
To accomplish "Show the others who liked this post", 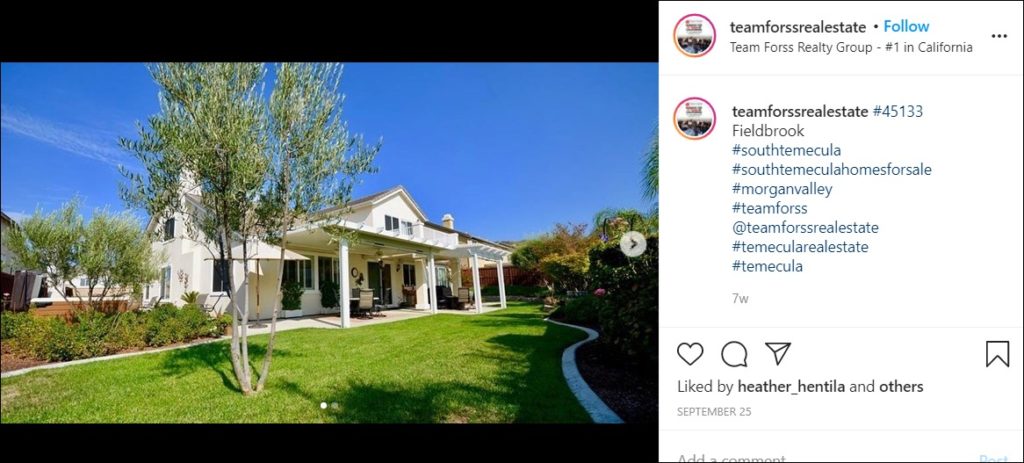I will [901, 387].
